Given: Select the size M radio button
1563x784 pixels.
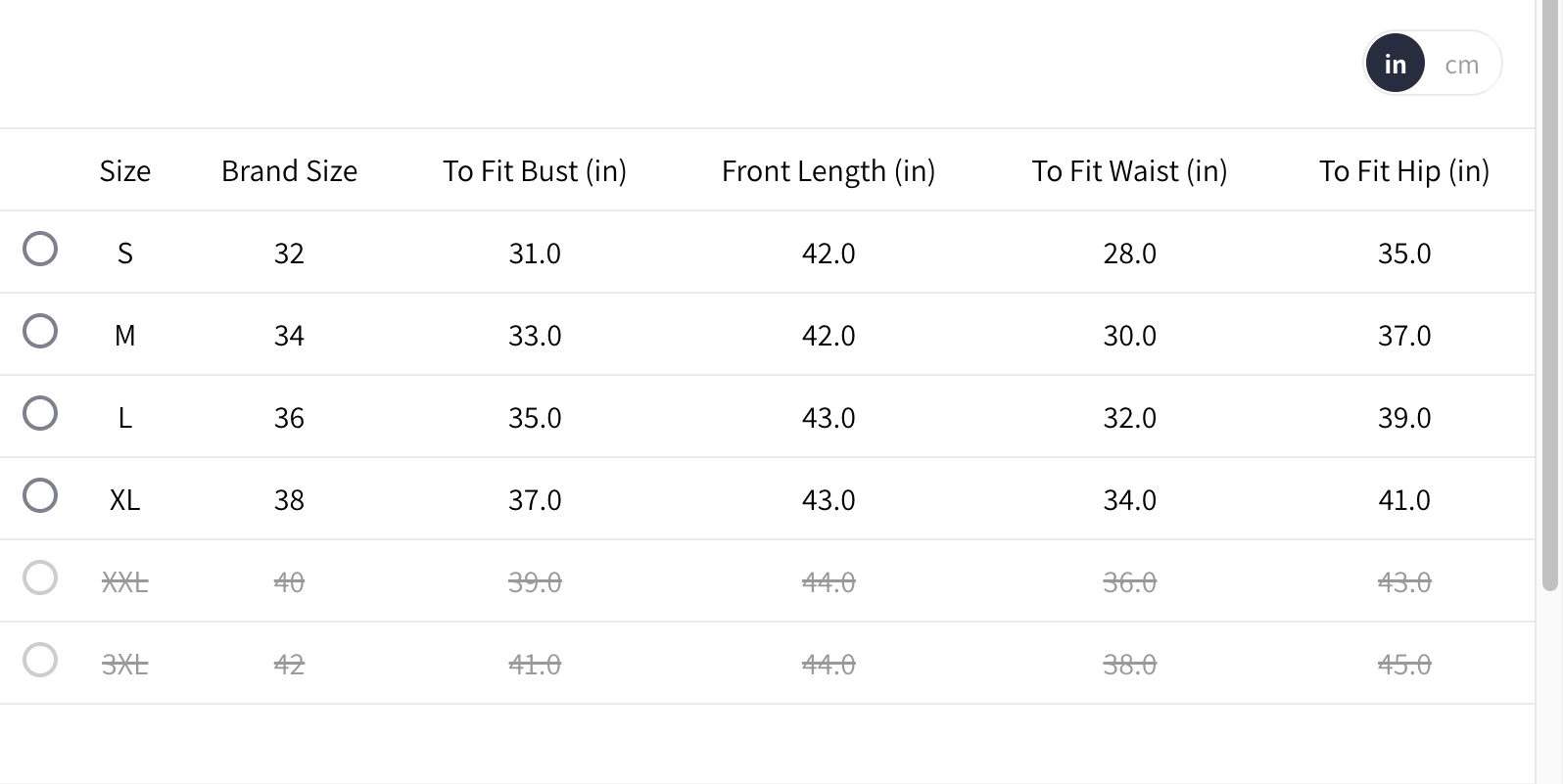Looking at the screenshot, I should pos(40,331).
